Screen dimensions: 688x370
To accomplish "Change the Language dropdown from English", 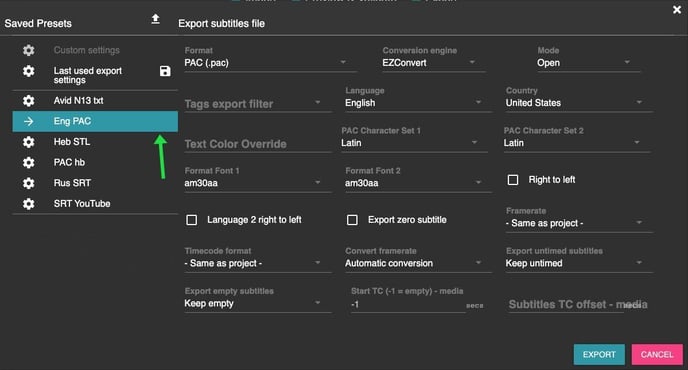I will click(418, 103).
